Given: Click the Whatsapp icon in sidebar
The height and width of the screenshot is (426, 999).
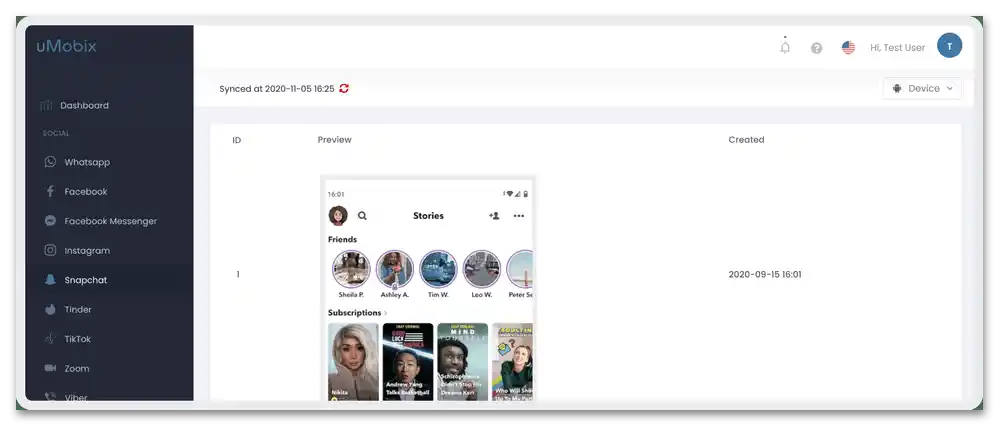Looking at the screenshot, I should point(50,162).
